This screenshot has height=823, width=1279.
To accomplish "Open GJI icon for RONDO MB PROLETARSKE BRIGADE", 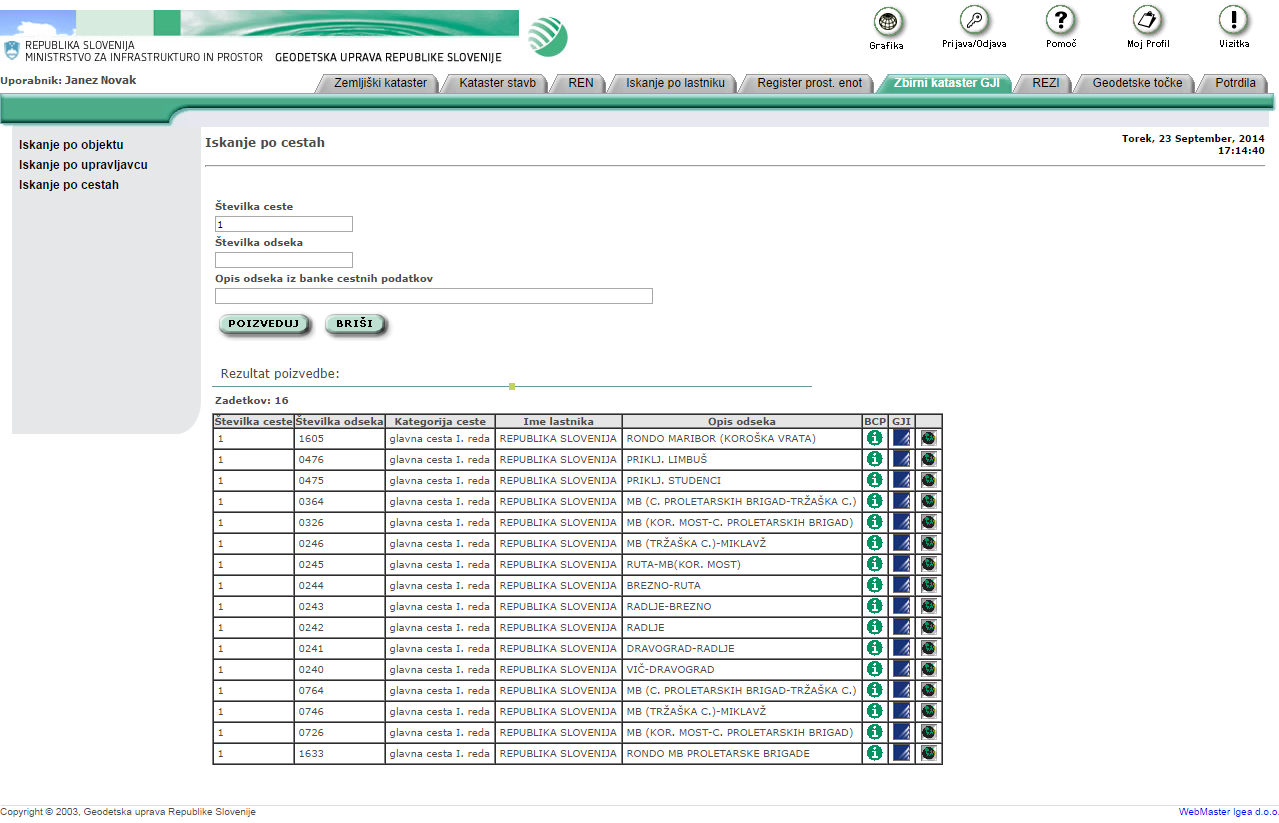I will click(902, 753).
